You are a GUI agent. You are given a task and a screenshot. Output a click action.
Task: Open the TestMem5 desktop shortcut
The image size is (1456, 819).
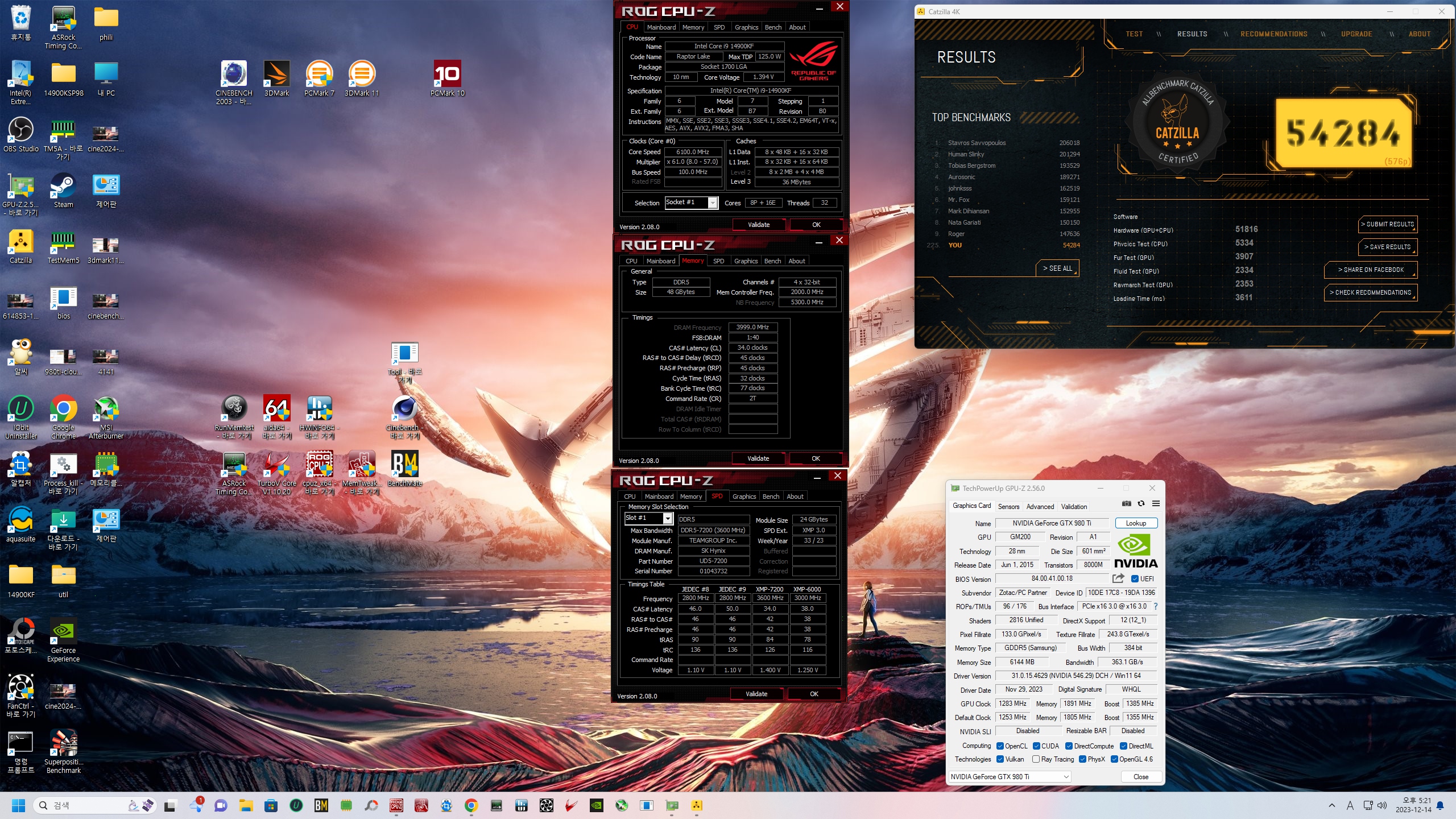coord(63,246)
